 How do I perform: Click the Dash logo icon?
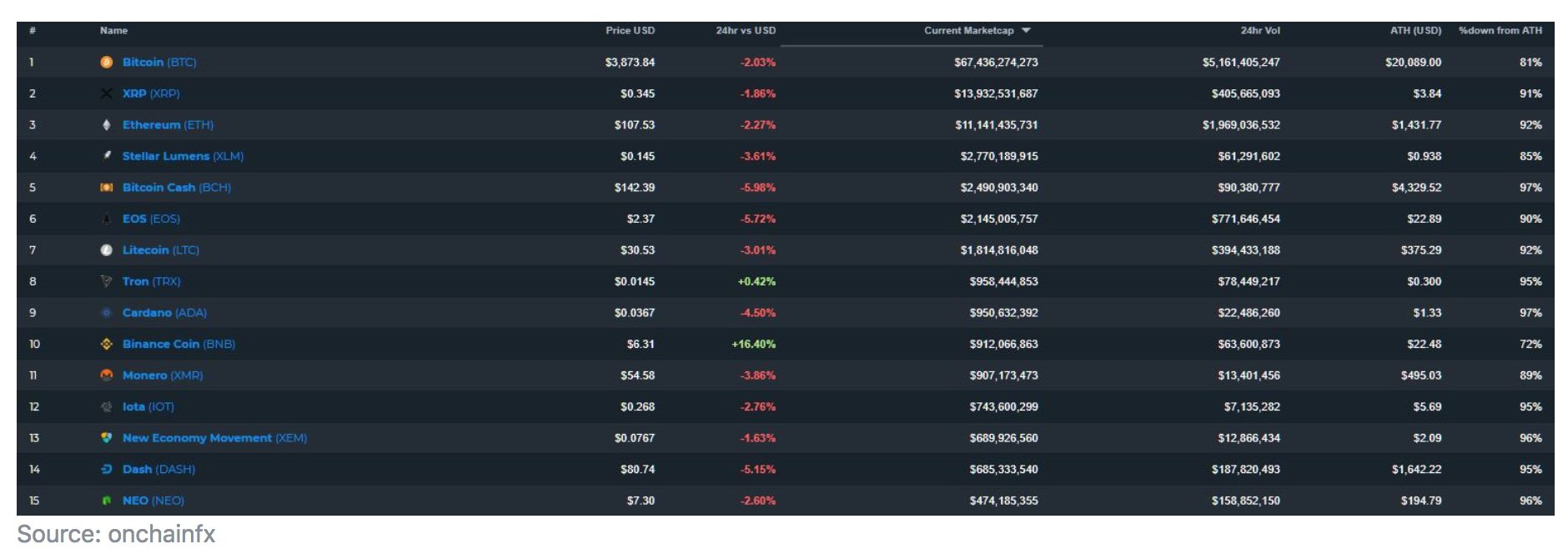tap(107, 469)
